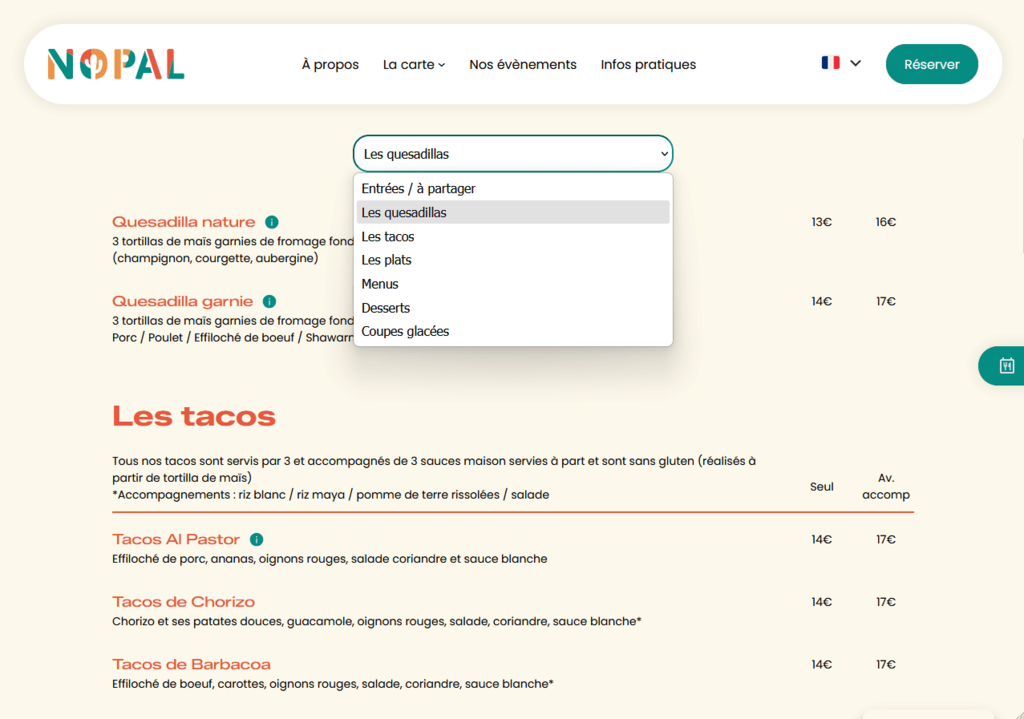1024x719 pixels.
Task: Select Les tacos from dropdown list
Action: [388, 237]
